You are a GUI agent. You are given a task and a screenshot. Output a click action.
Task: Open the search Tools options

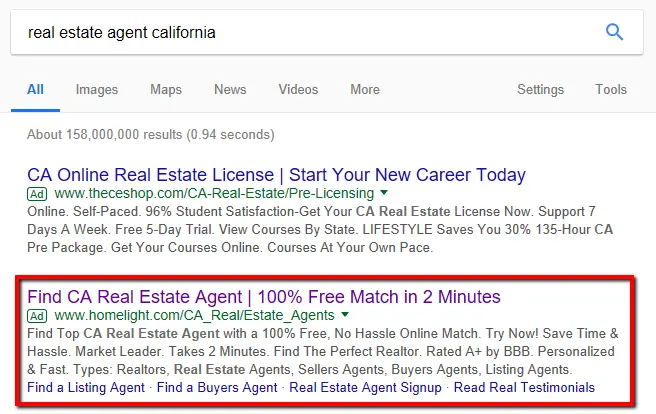pos(611,90)
